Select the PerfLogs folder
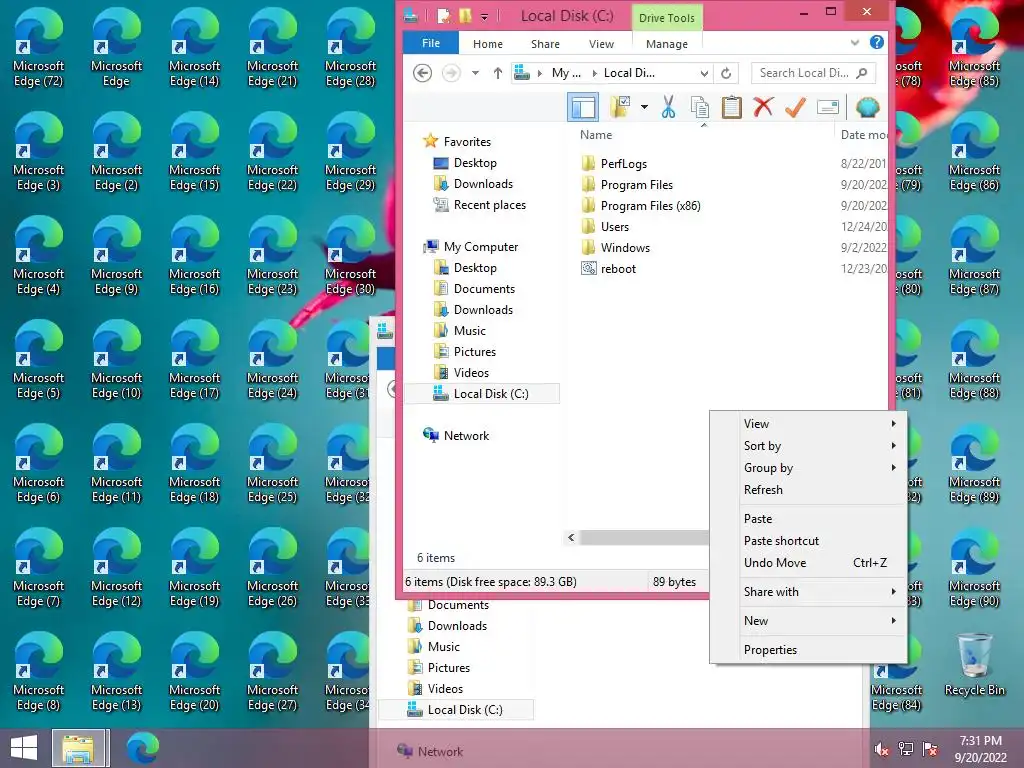This screenshot has width=1024, height=768. pyautogui.click(x=614, y=164)
